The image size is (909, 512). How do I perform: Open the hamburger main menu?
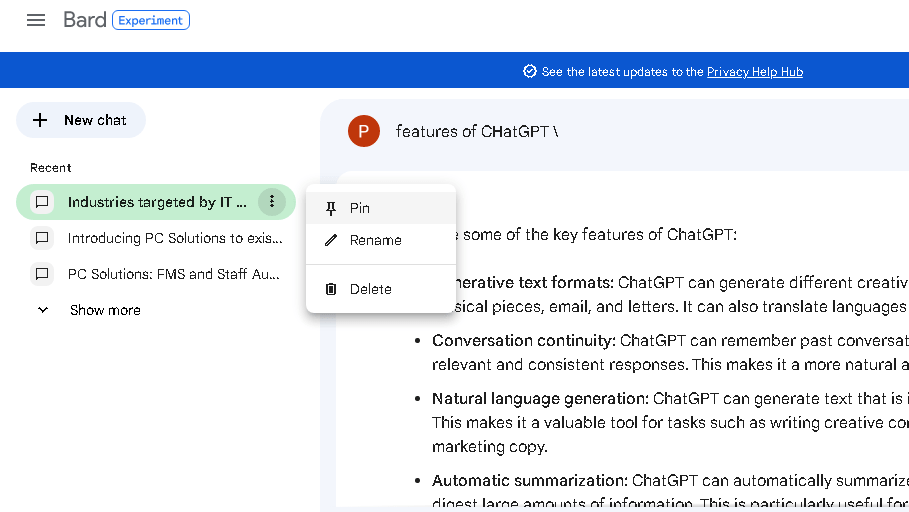click(x=36, y=20)
